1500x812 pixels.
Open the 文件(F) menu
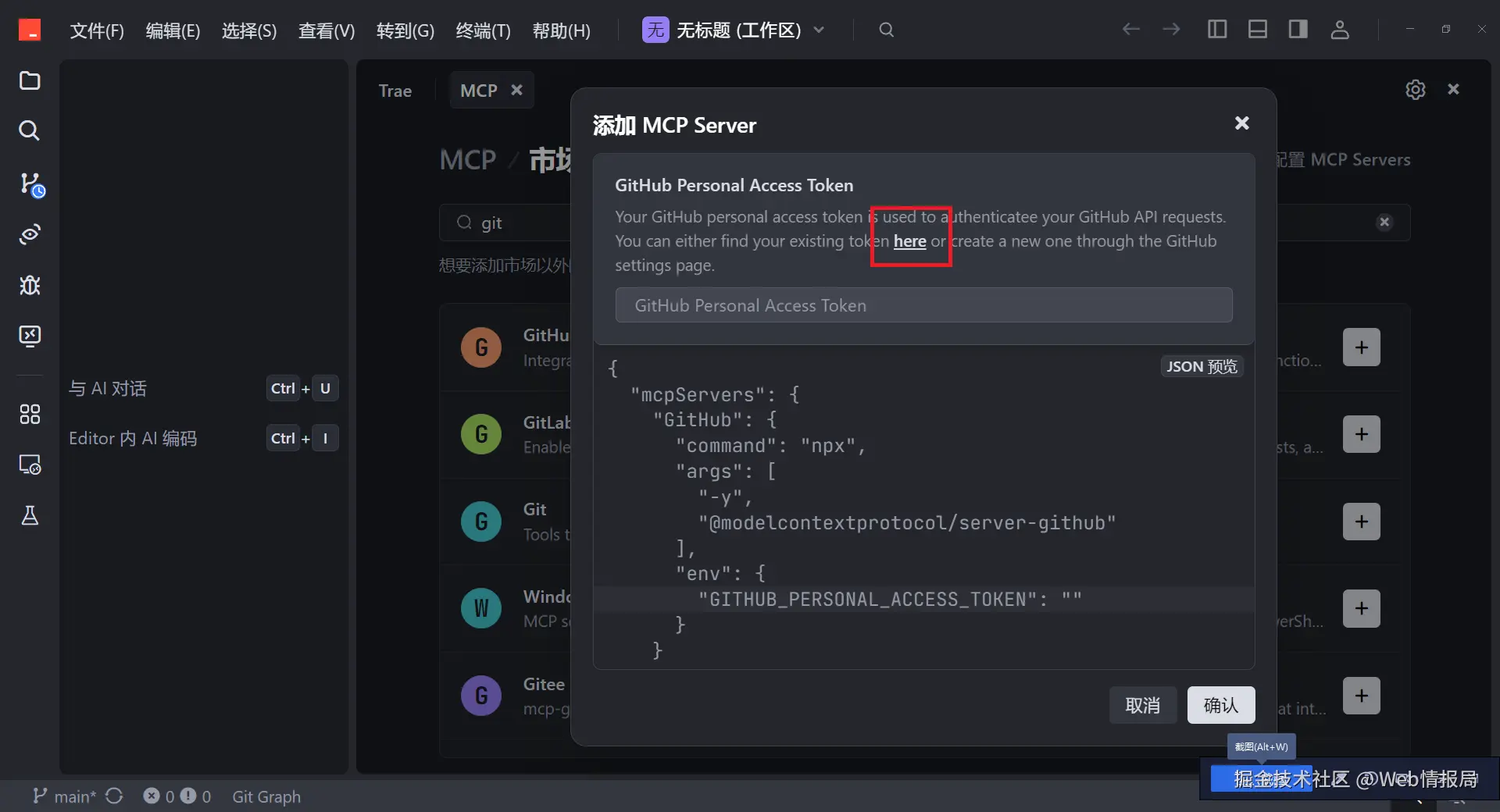click(x=97, y=30)
